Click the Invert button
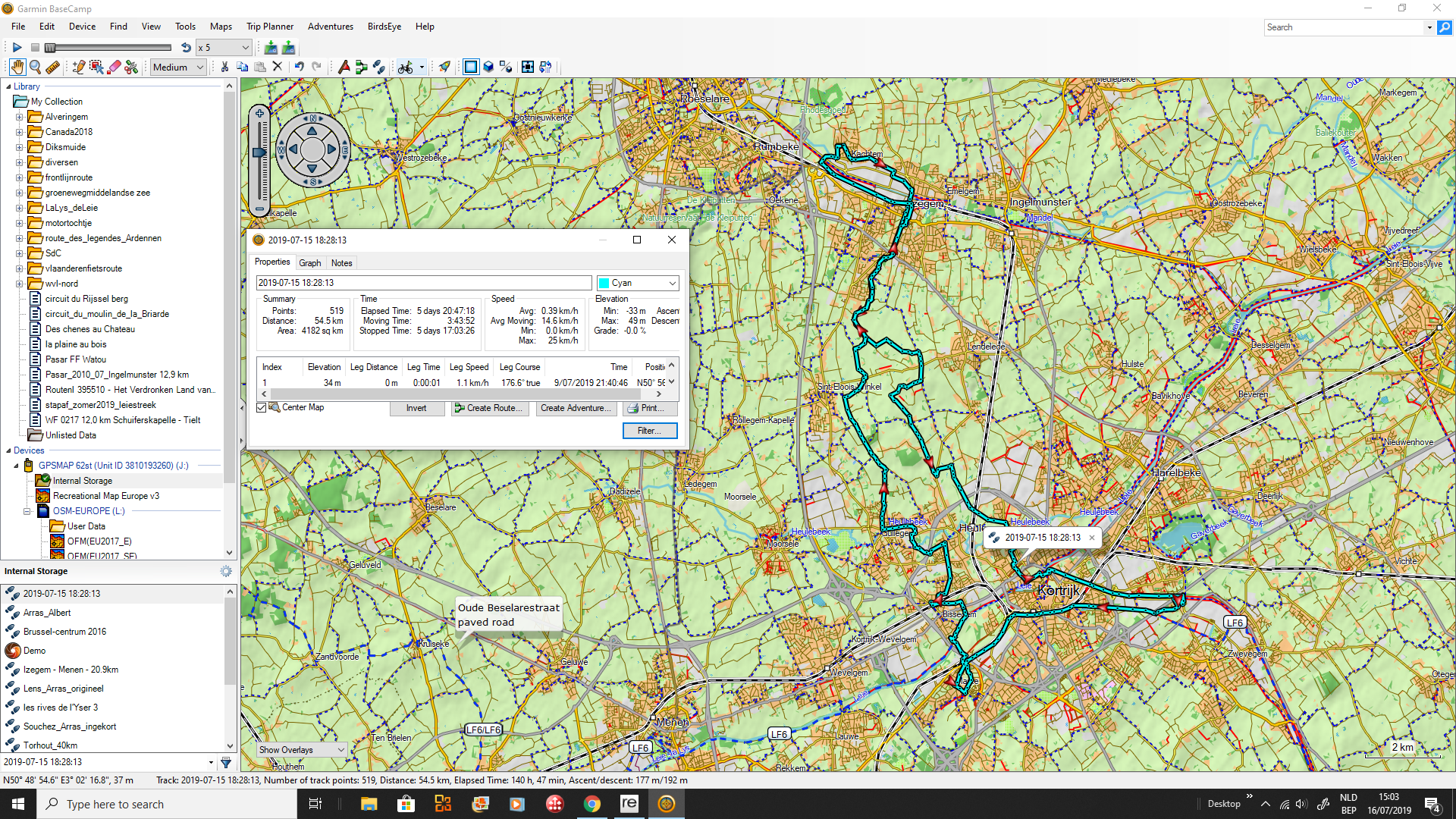This screenshot has width=1456, height=819. 416,408
